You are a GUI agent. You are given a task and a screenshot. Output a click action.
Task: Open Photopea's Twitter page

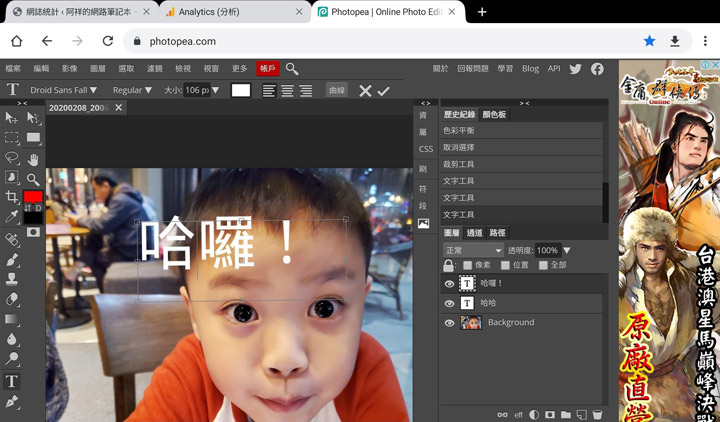pos(575,69)
